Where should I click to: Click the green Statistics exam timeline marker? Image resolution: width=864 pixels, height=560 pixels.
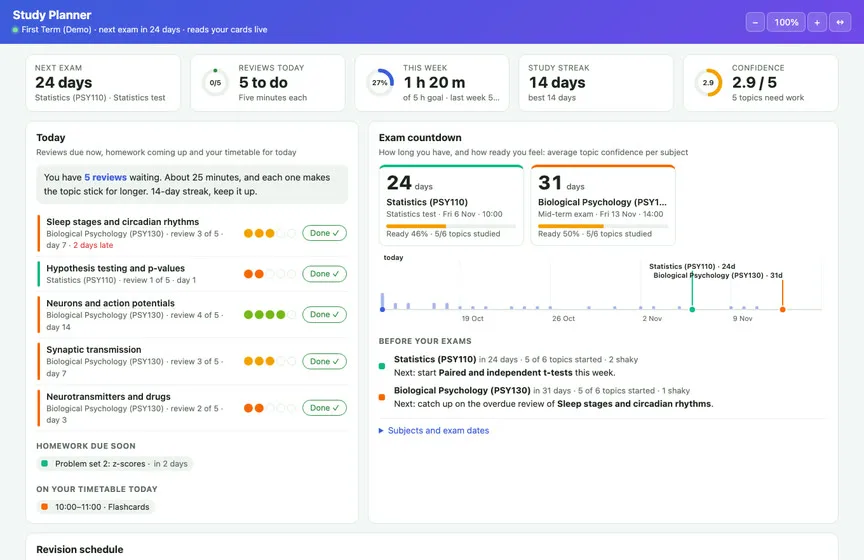[x=692, y=309]
